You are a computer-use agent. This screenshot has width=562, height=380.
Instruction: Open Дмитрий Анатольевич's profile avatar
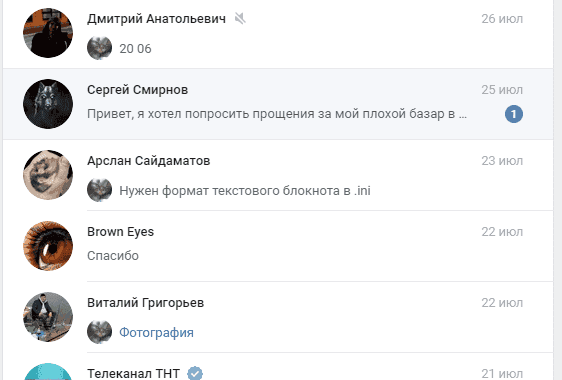(48, 33)
